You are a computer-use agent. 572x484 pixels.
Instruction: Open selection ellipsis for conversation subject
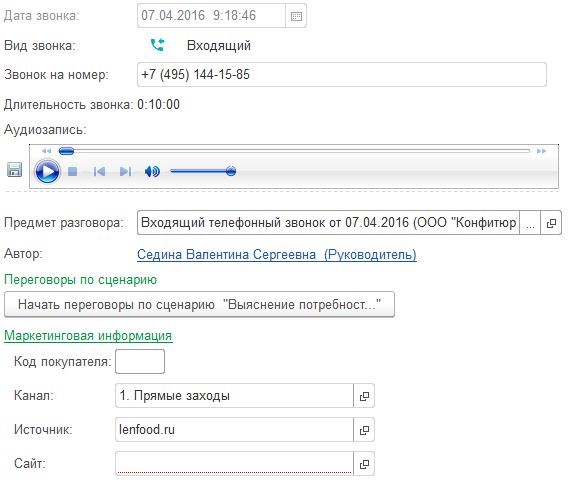tap(530, 222)
